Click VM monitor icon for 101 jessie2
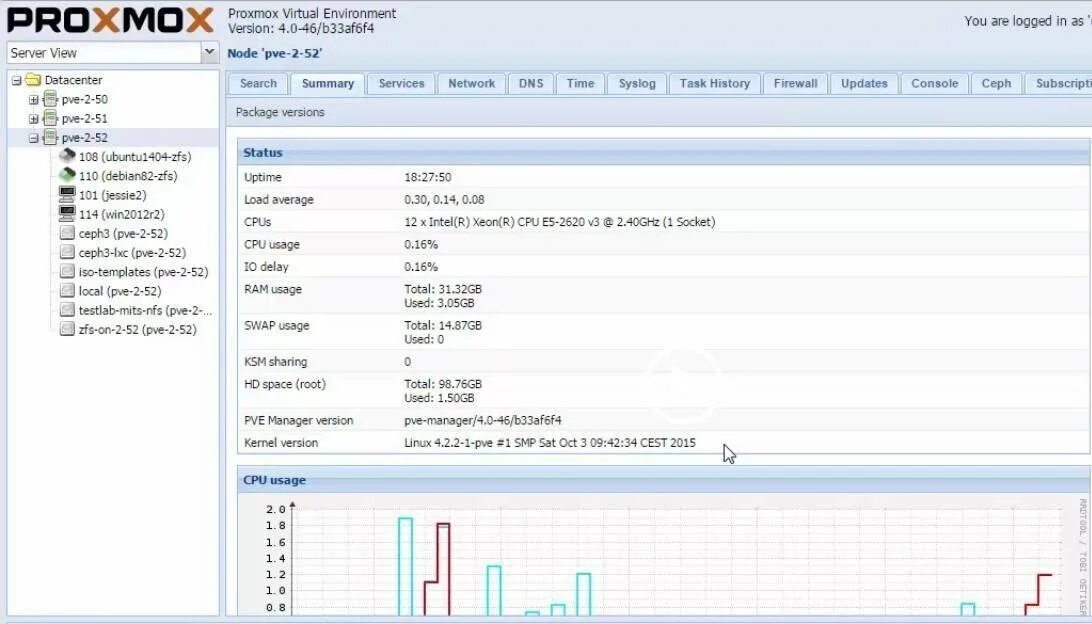The image size is (1092, 624). coord(67,194)
